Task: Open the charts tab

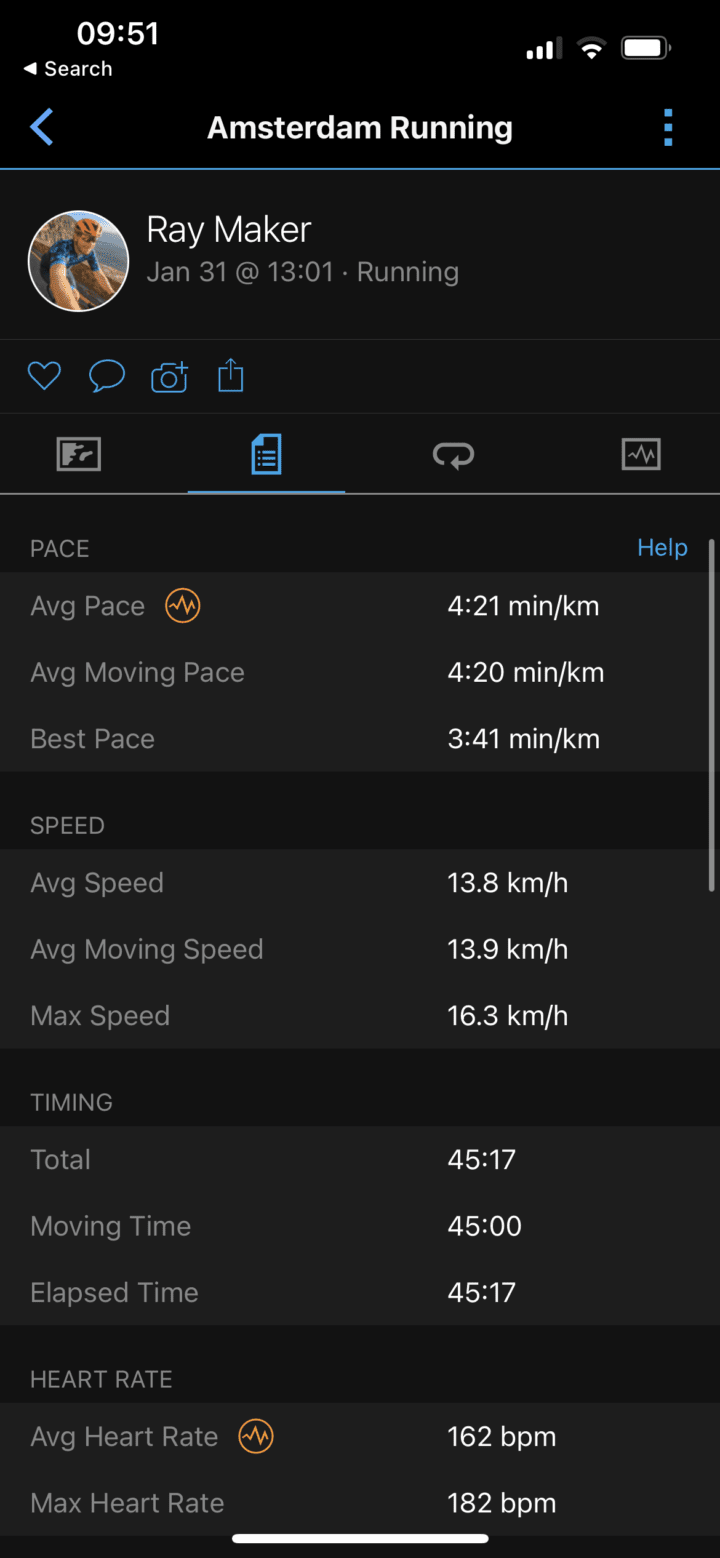Action: (641, 455)
